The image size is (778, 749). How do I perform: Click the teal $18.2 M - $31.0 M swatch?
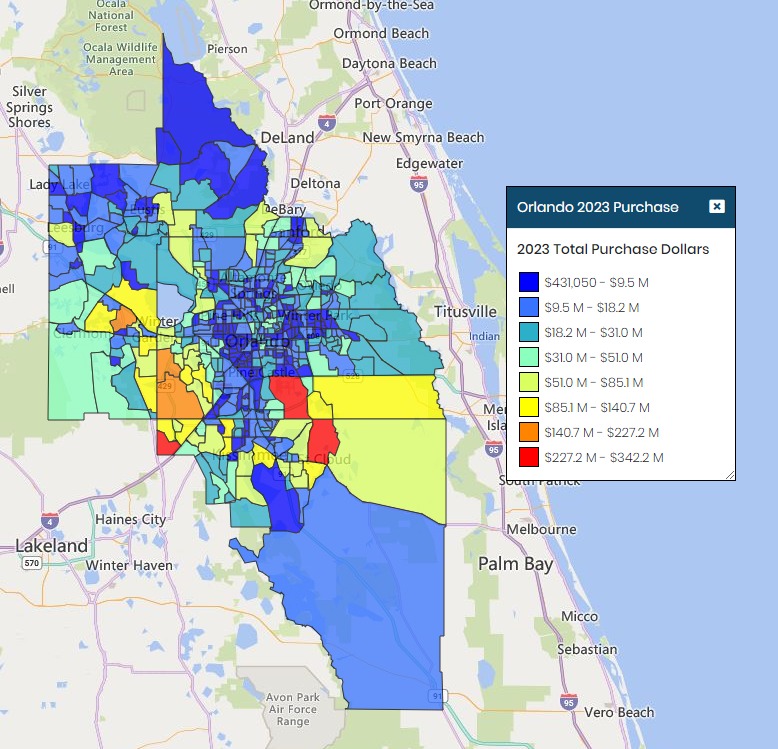point(529,332)
